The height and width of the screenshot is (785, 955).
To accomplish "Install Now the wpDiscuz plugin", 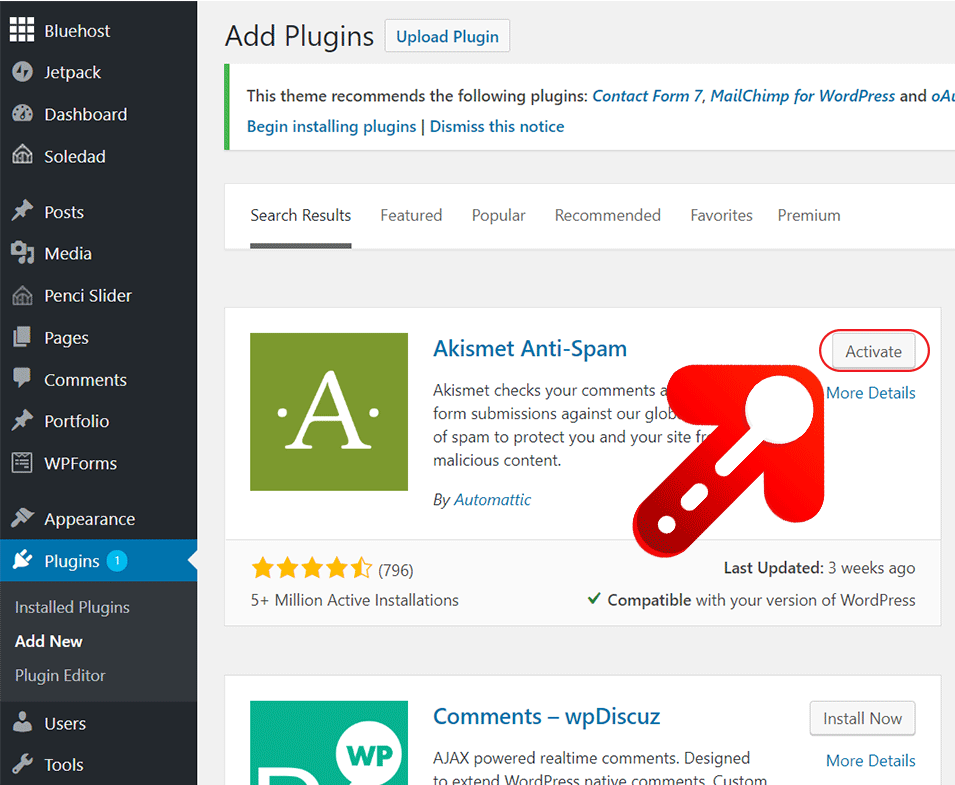I will (x=862, y=719).
